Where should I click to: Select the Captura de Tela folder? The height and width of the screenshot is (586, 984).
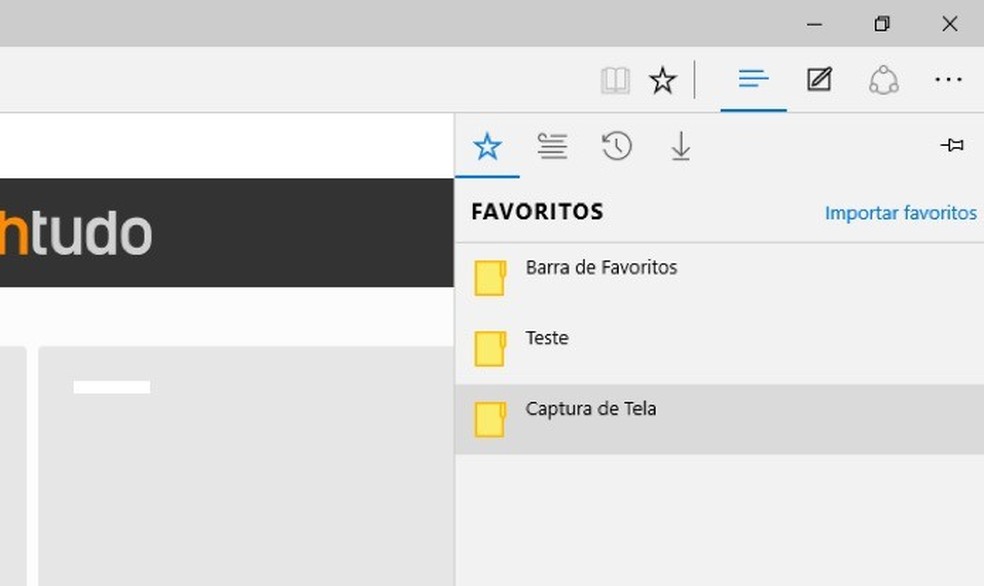click(591, 409)
